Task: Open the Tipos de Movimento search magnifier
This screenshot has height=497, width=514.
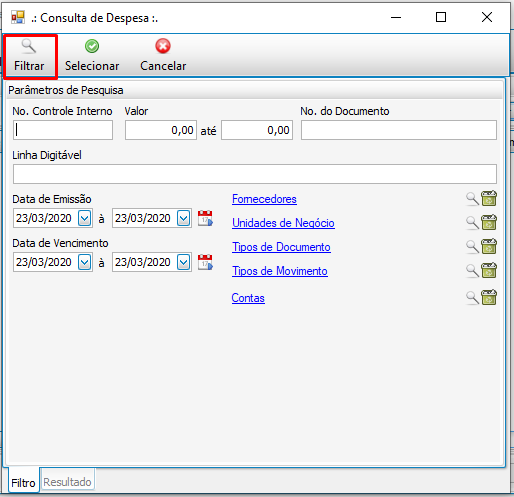Action: click(472, 271)
